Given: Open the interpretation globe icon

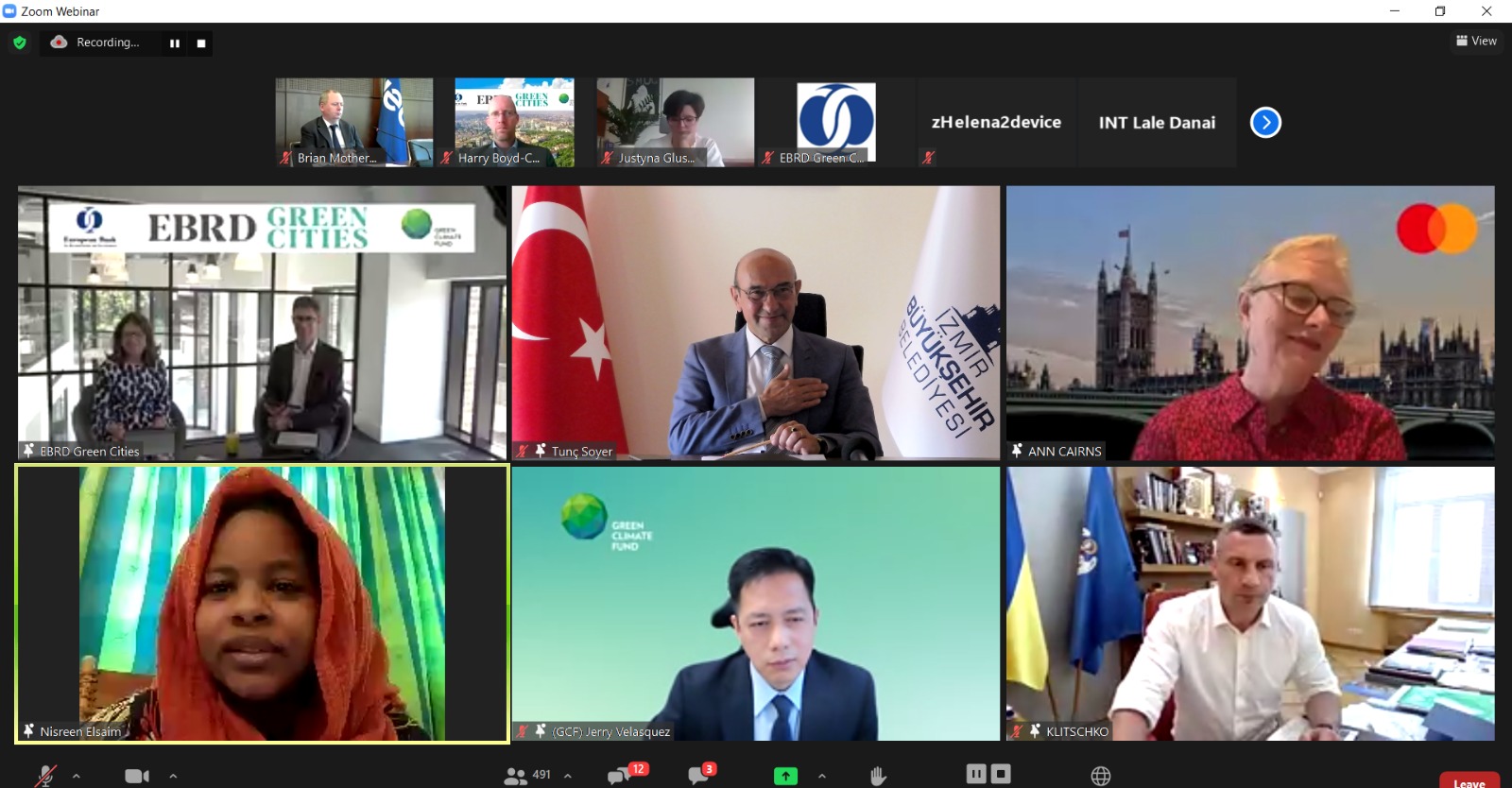Looking at the screenshot, I should (1101, 776).
